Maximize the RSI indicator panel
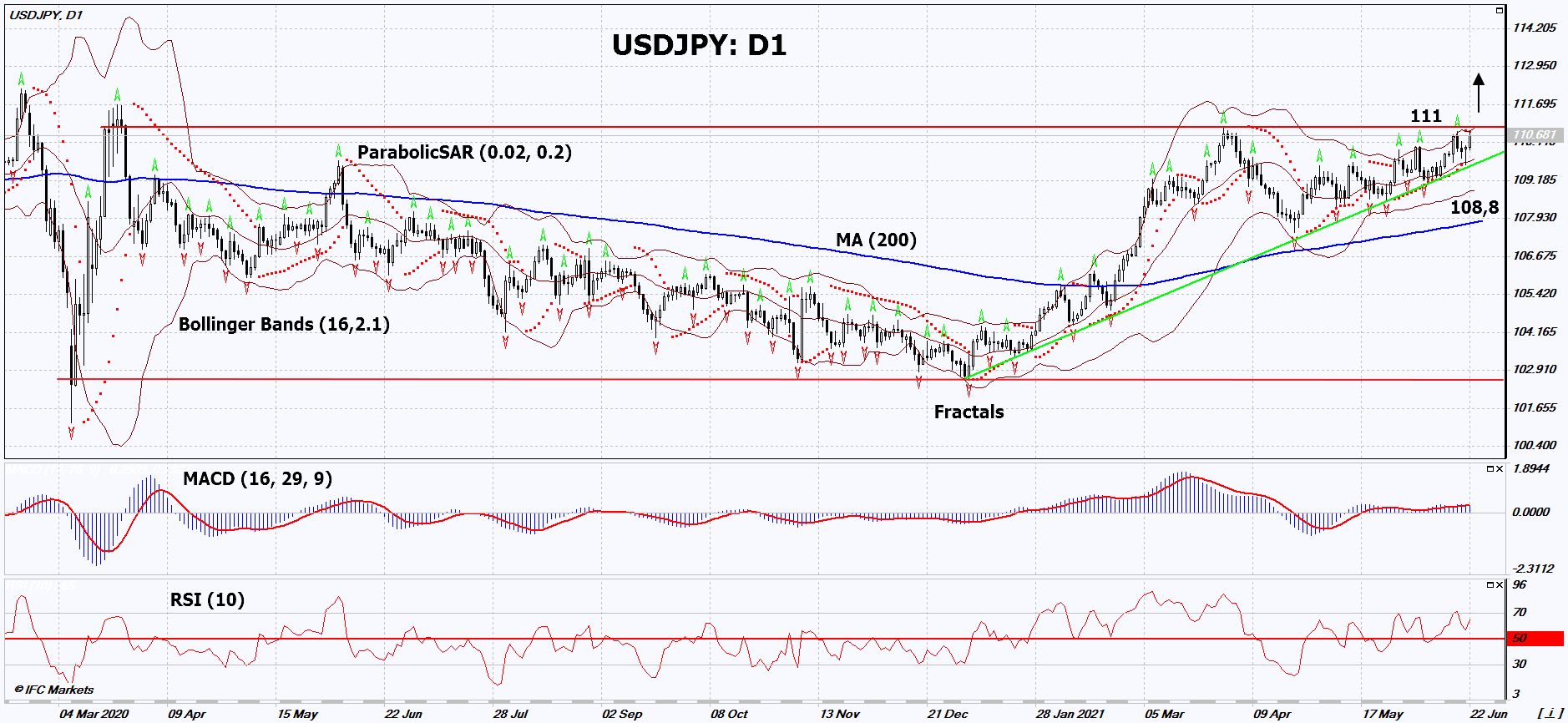 point(1490,584)
